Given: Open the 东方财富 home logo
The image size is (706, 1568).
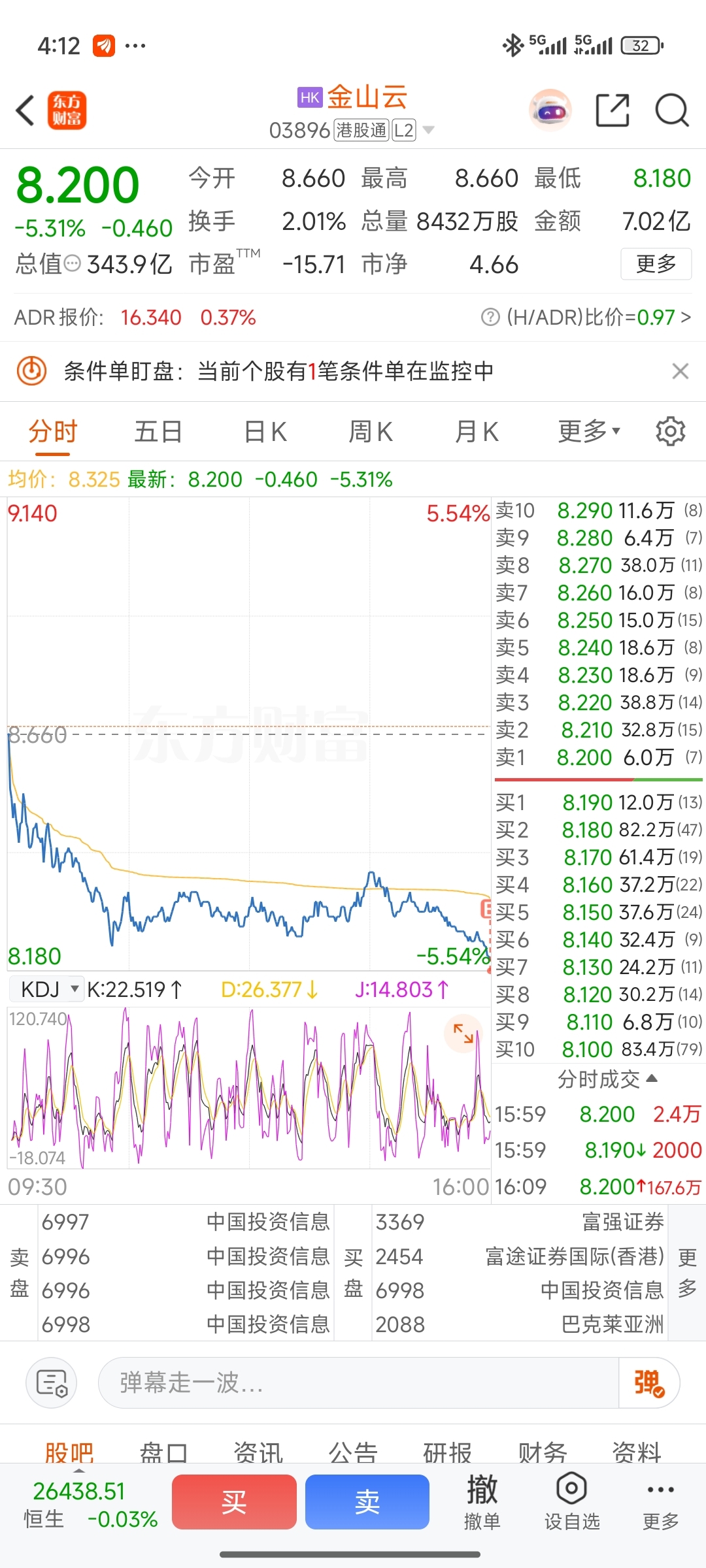Looking at the screenshot, I should [67, 110].
